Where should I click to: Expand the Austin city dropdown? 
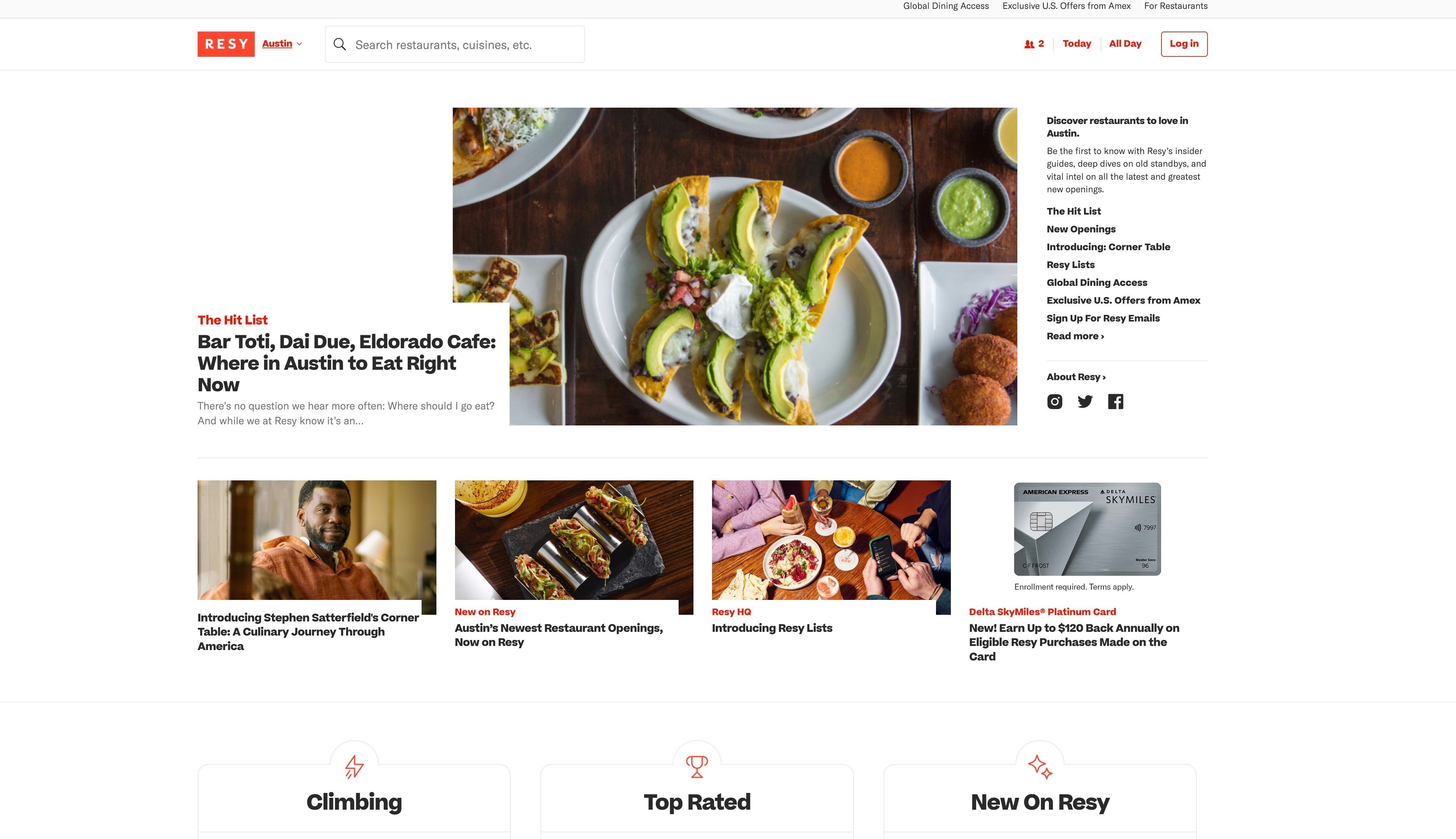[x=282, y=44]
